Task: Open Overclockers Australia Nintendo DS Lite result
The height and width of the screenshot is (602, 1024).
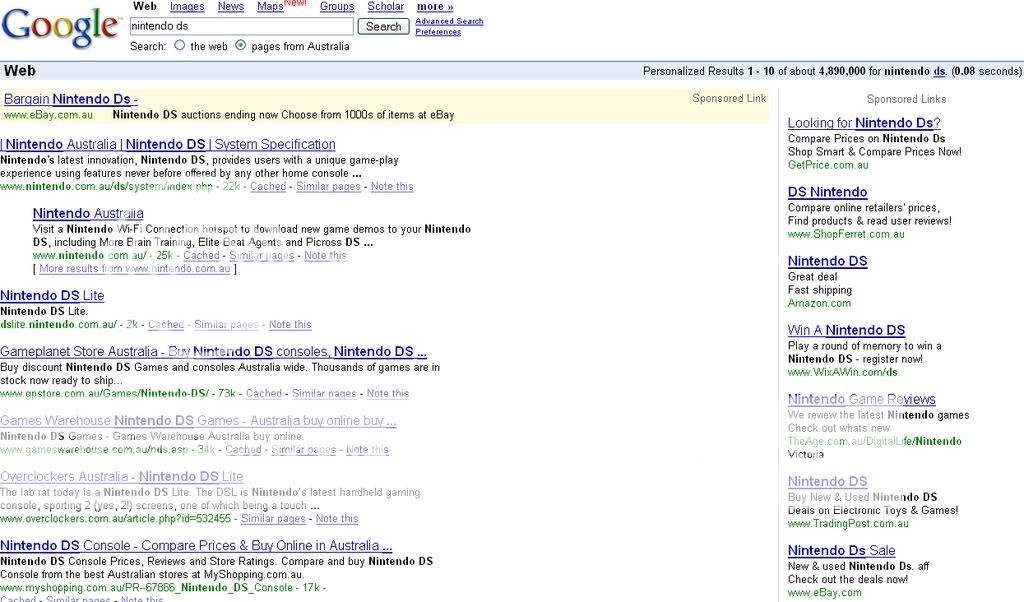Action: pos(121,477)
